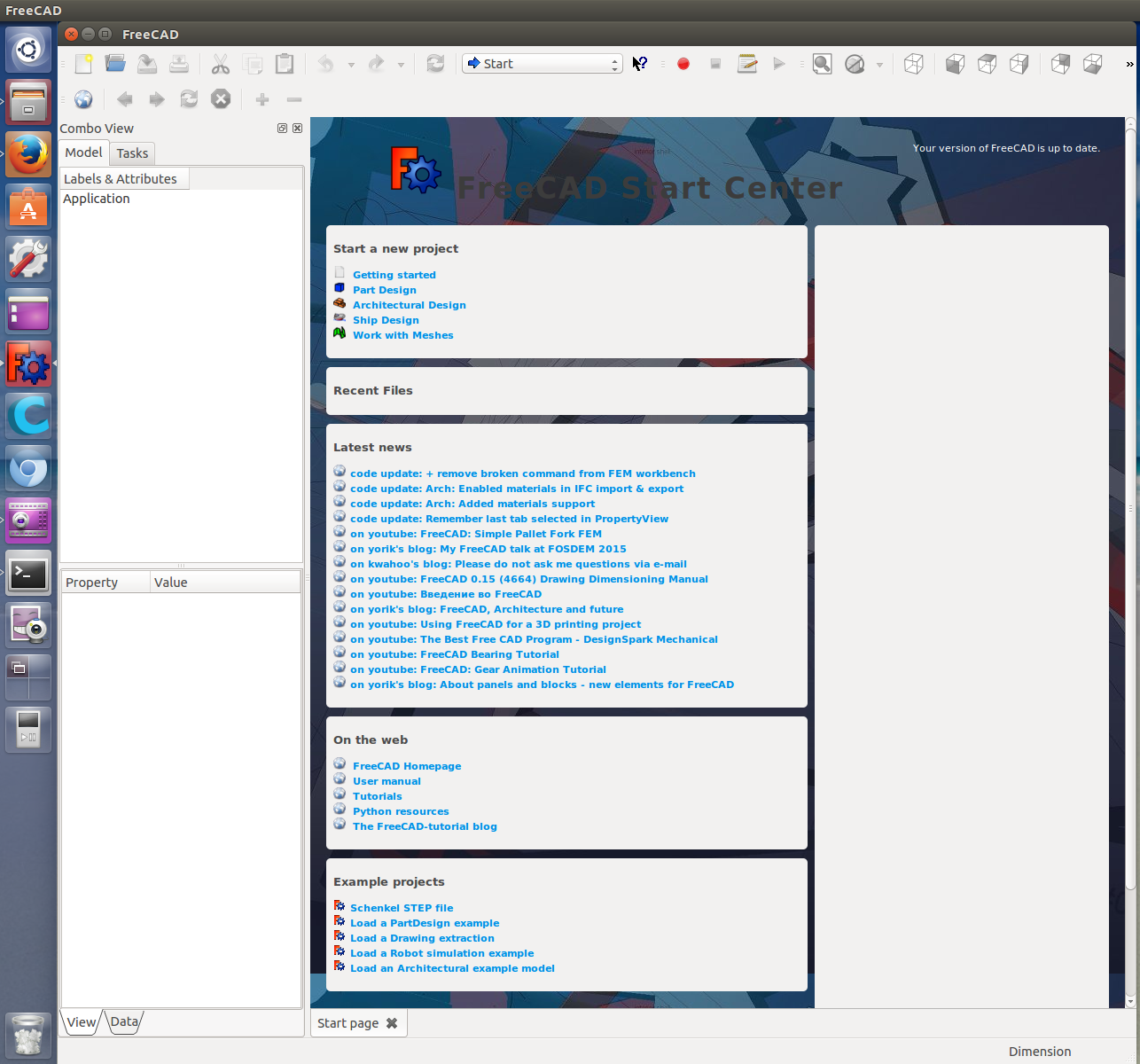Screen dimensions: 1140x1064
Task: Click the What's This help cursor icon
Action: pos(640,64)
